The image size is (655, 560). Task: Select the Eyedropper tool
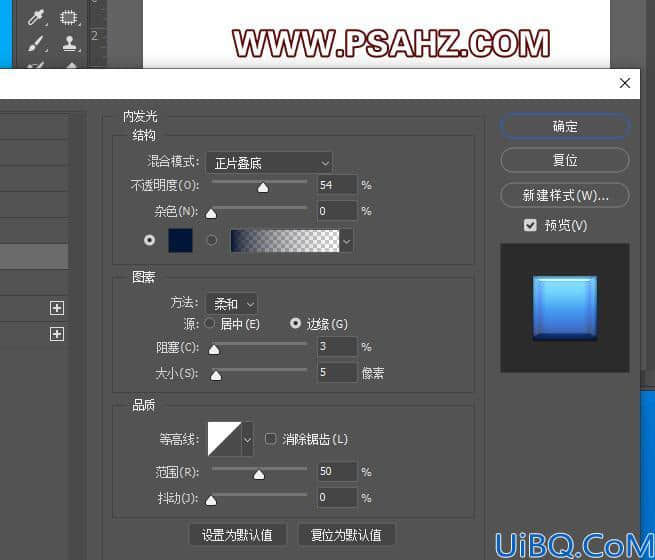[x=36, y=18]
